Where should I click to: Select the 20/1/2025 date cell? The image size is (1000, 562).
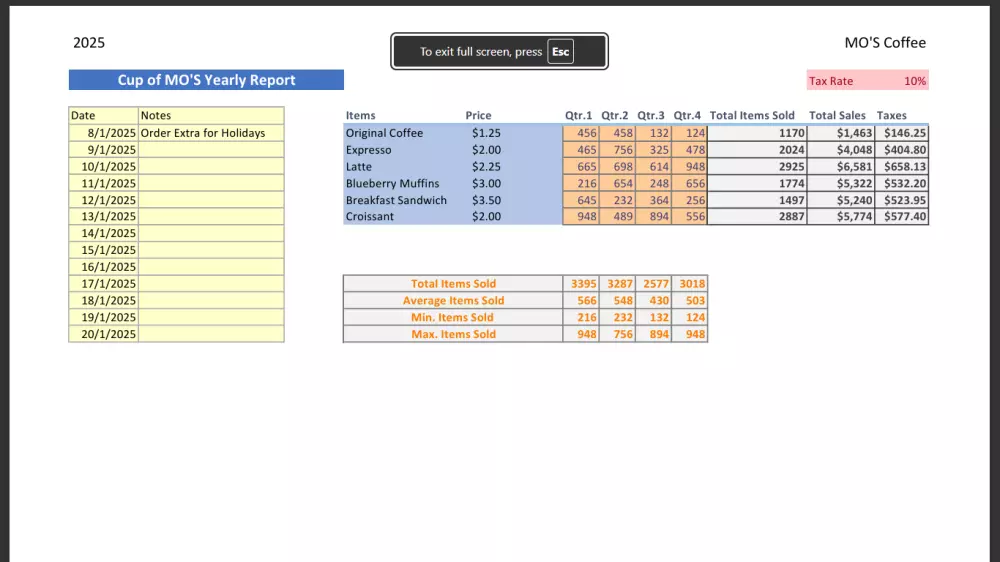pos(103,334)
